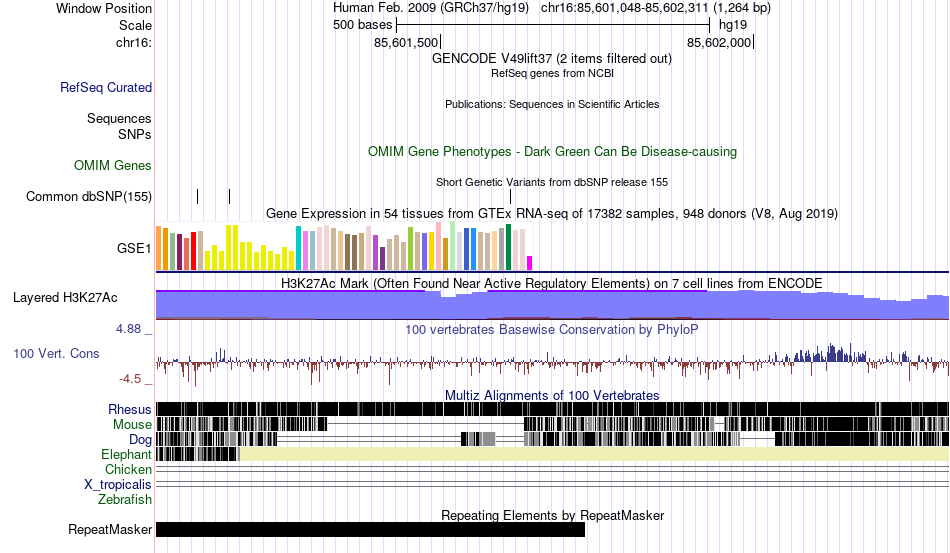Click the cyan GTEx expression bar
Image resolution: width=950 pixels, height=553 pixels.
pos(298,248)
